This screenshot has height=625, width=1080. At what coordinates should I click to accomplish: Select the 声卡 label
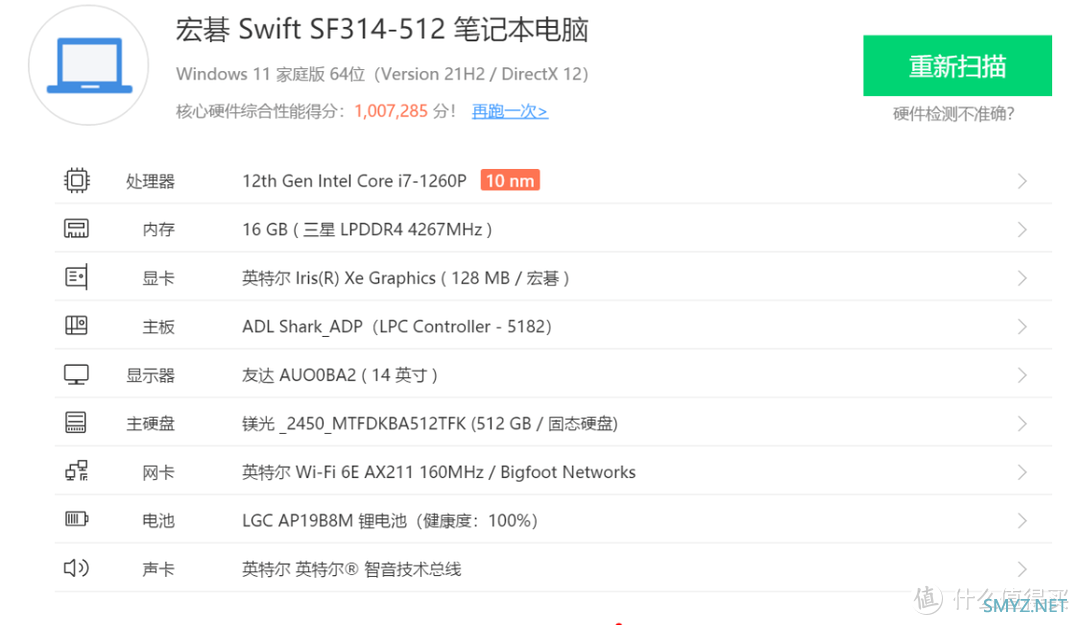pyautogui.click(x=158, y=569)
